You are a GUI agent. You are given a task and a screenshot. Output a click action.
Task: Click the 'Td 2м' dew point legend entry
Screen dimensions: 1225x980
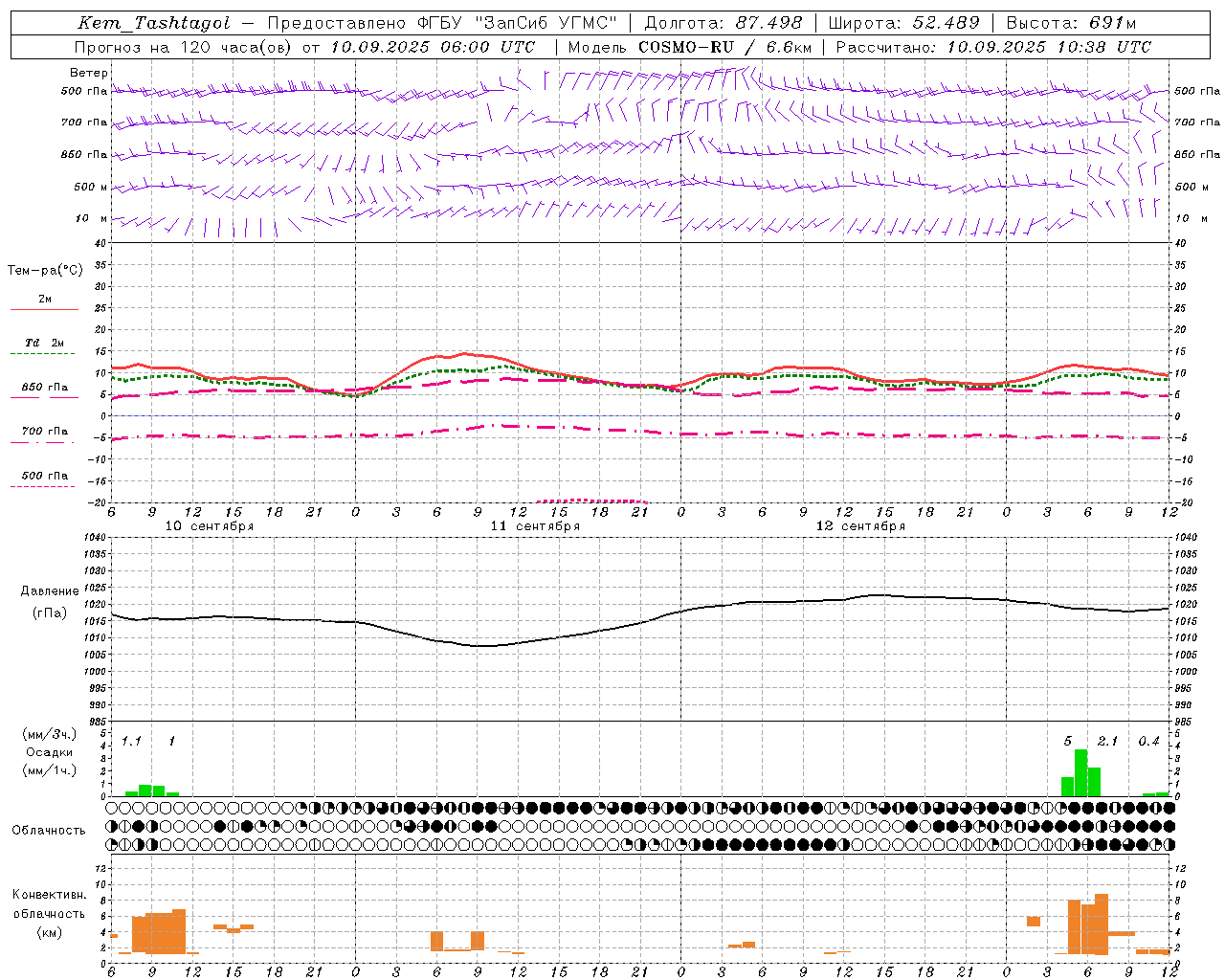point(44,343)
